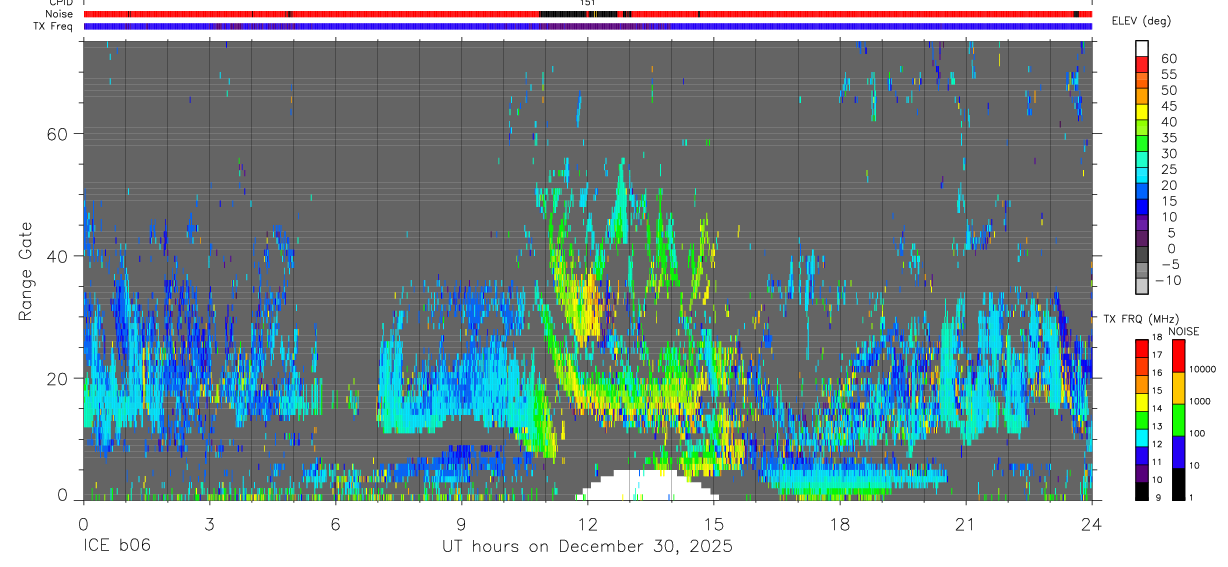Click the white ground-scatter dome near 13 UT

(x=647, y=486)
